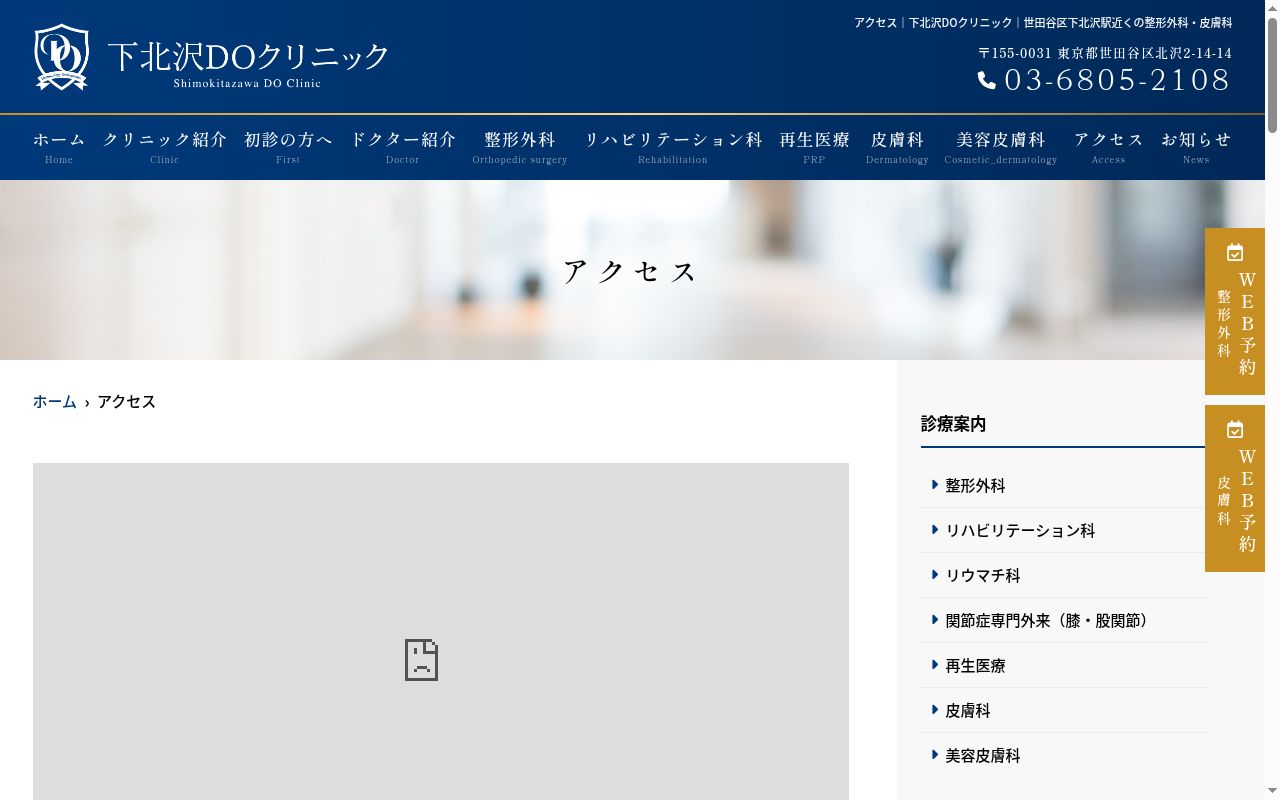The image size is (1280, 800).
Task: Click arrow bullet next to リハビリテーション科 in sidebar
Action: coord(935,530)
